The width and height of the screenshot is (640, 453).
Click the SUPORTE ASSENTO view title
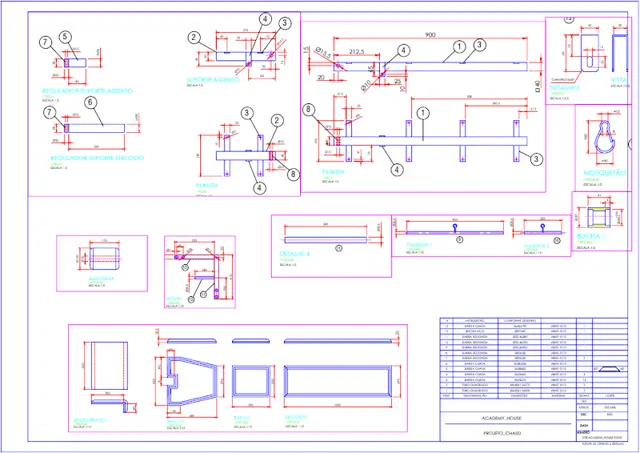(213, 80)
